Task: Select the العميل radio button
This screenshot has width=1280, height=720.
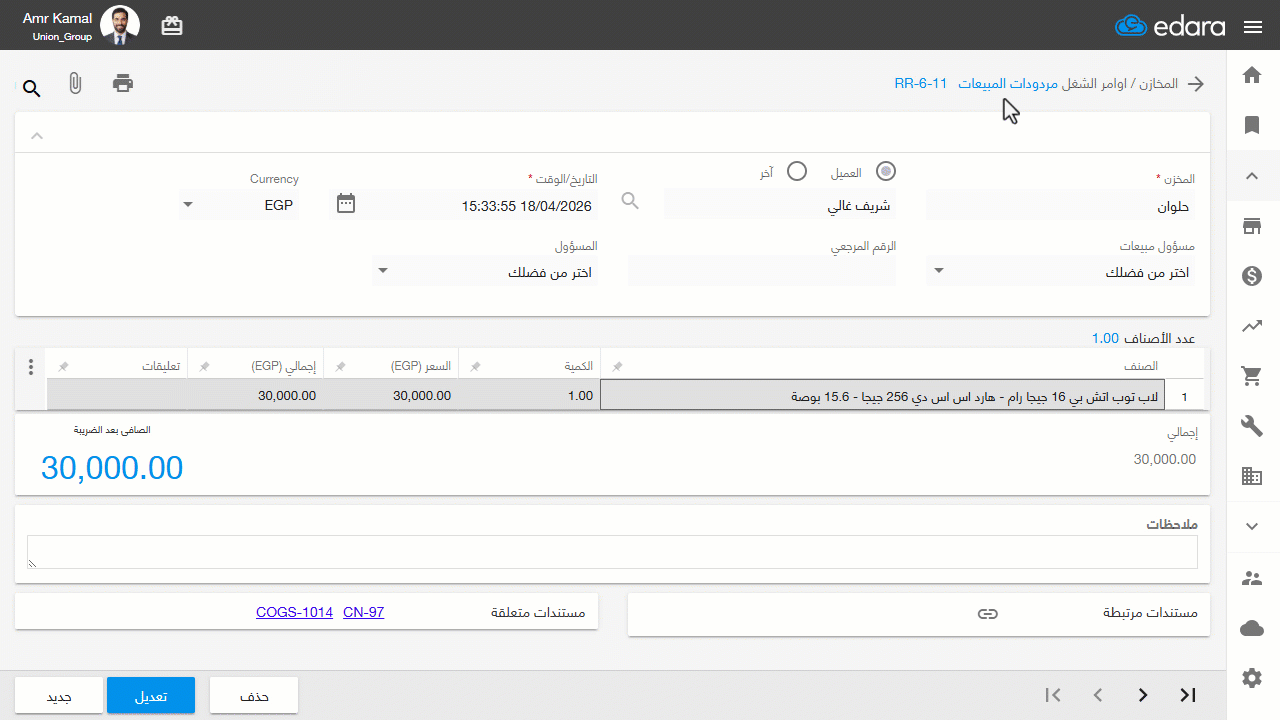Action: click(x=886, y=171)
